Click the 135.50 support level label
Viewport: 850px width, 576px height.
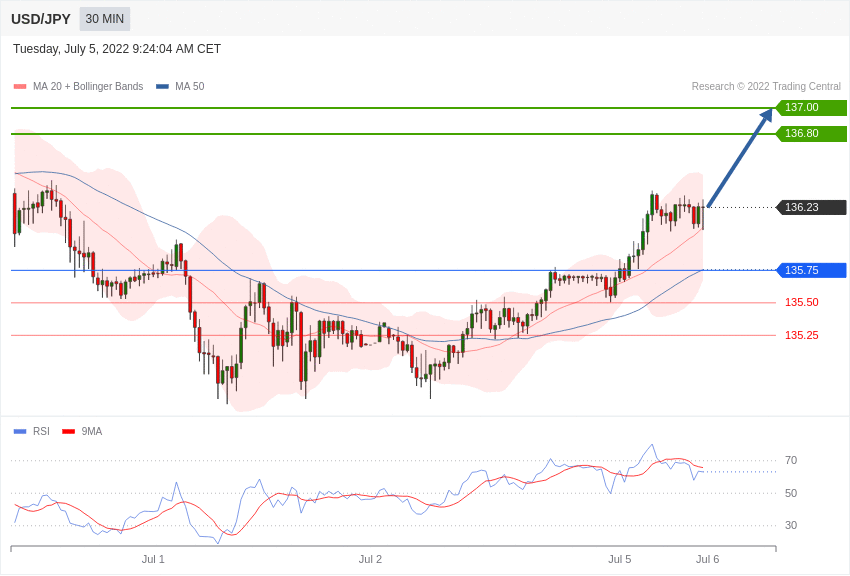[x=801, y=302]
